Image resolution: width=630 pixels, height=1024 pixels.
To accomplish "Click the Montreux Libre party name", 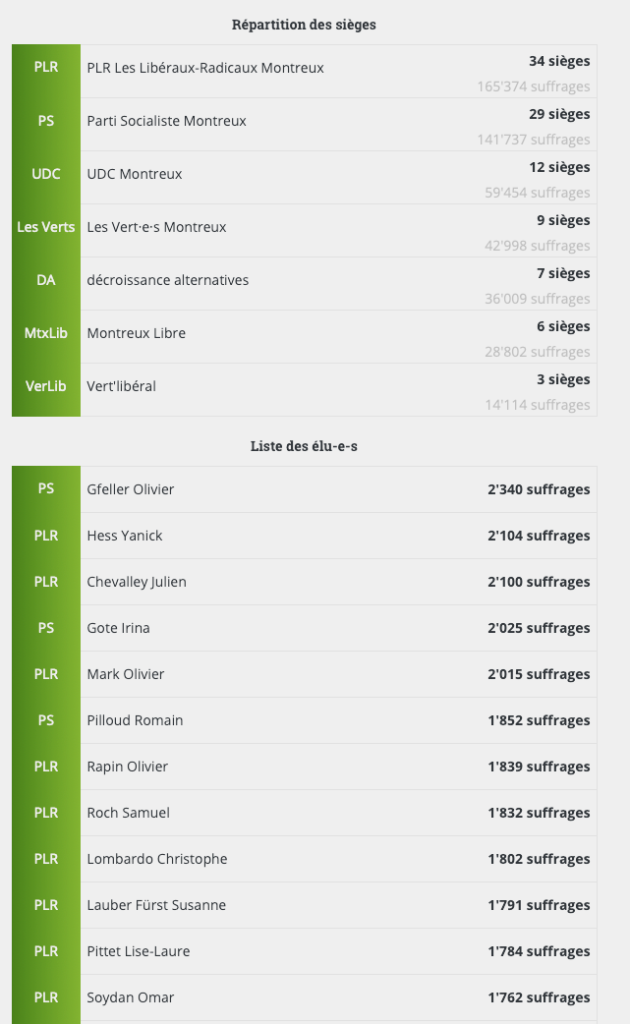I will 136,333.
